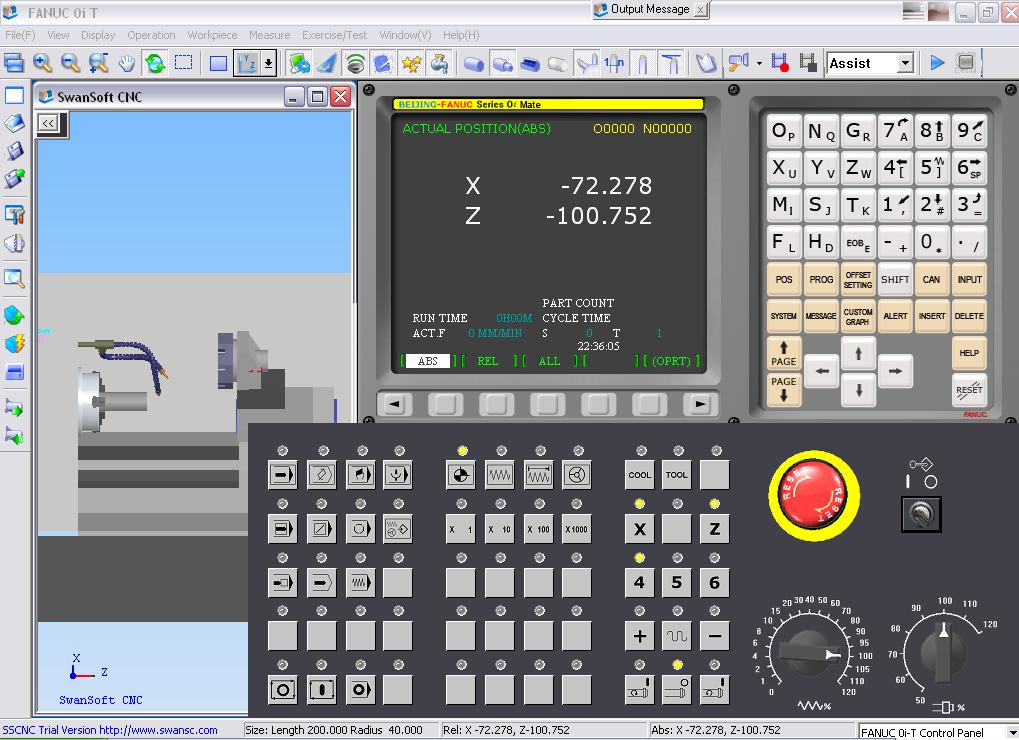Toggle the program protect key switch
Viewport: 1019px width, 740px height.
[x=921, y=515]
